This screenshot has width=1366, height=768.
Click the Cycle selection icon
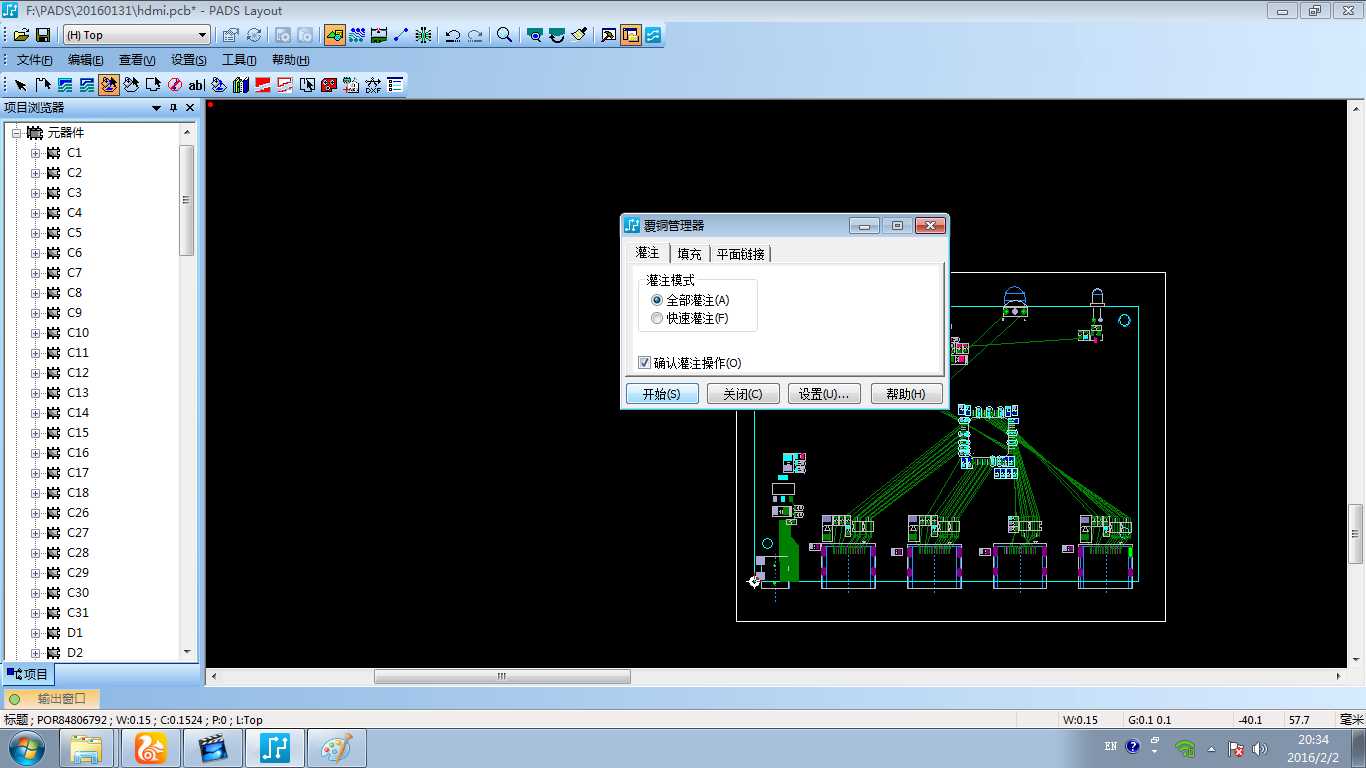[254, 35]
